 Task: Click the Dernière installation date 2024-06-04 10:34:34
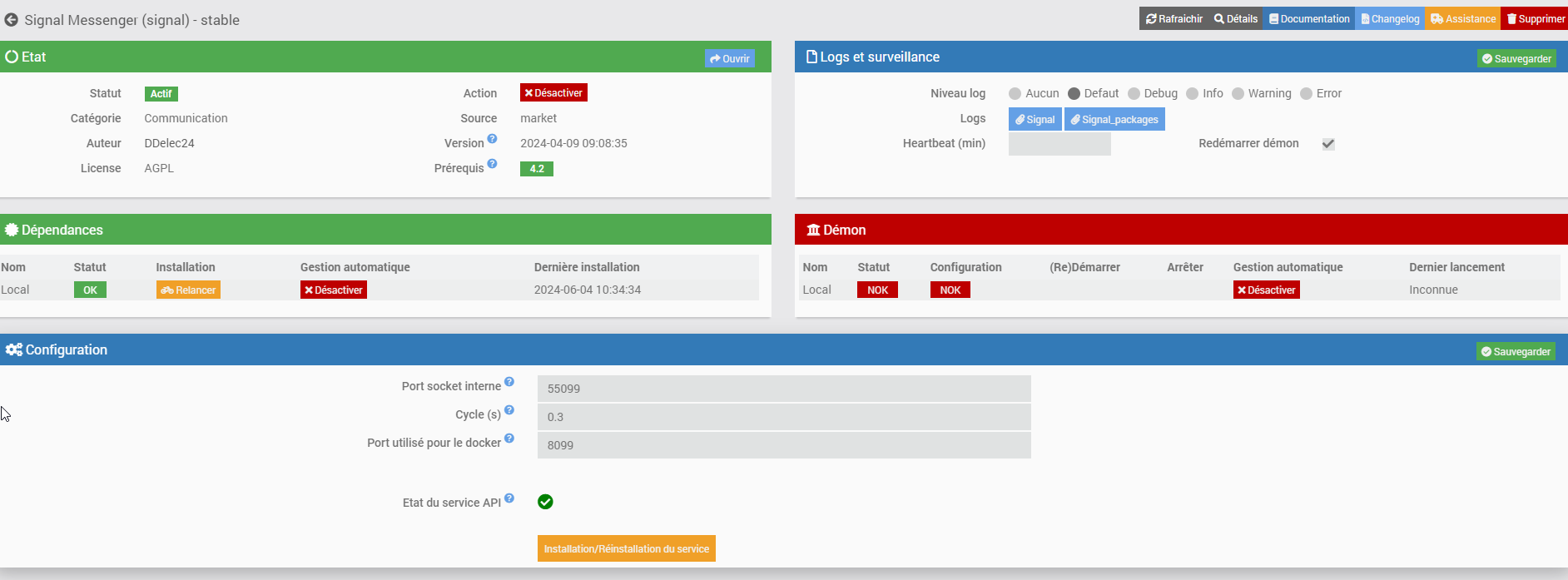(x=588, y=290)
